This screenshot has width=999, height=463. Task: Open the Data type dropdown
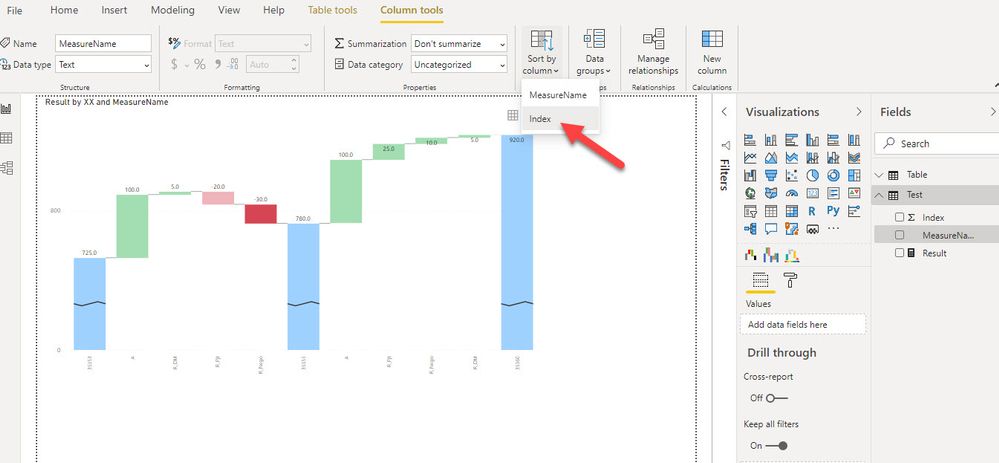pyautogui.click(x=103, y=64)
